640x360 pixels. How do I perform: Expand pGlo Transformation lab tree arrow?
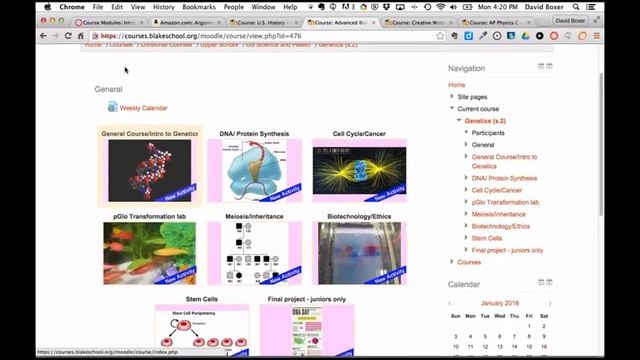[x=466, y=202]
